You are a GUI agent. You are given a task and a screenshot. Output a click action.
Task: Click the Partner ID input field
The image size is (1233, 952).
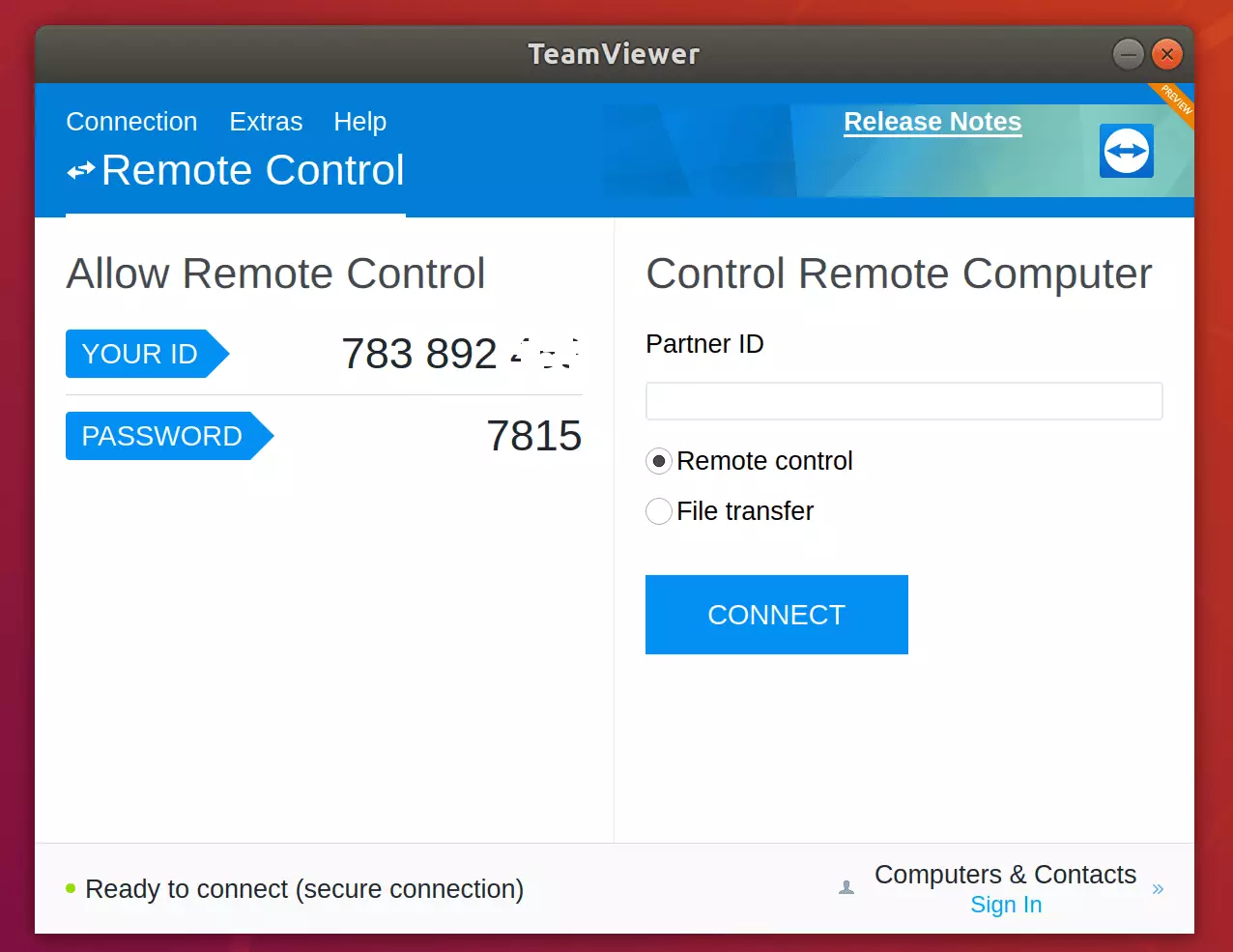(903, 401)
